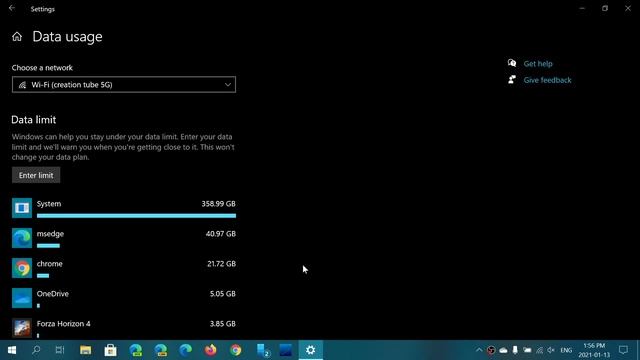Open taskbar Search
Screen dimensions: 640x360
(36, 350)
